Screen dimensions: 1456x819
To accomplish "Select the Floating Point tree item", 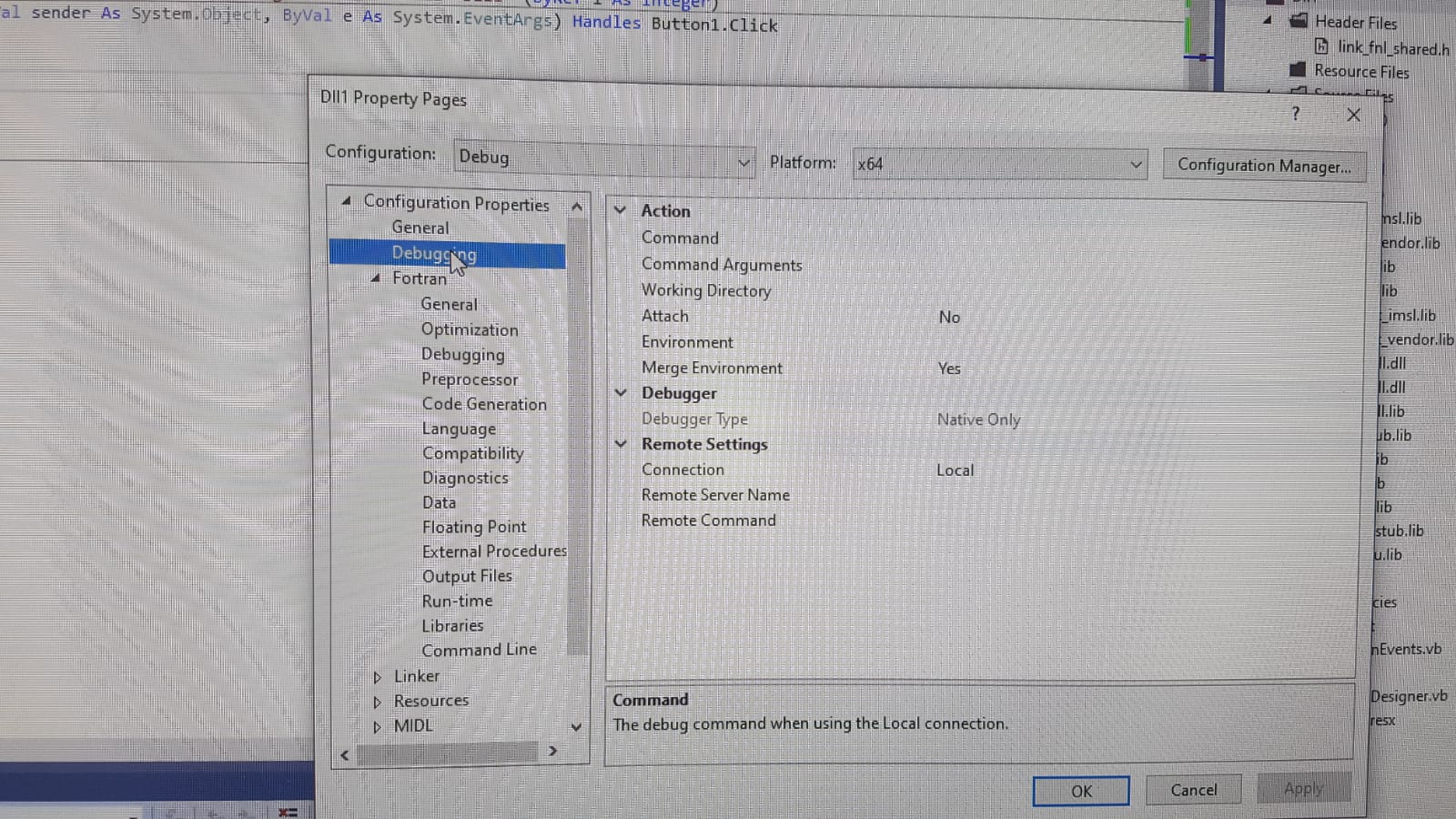I will pyautogui.click(x=473, y=527).
